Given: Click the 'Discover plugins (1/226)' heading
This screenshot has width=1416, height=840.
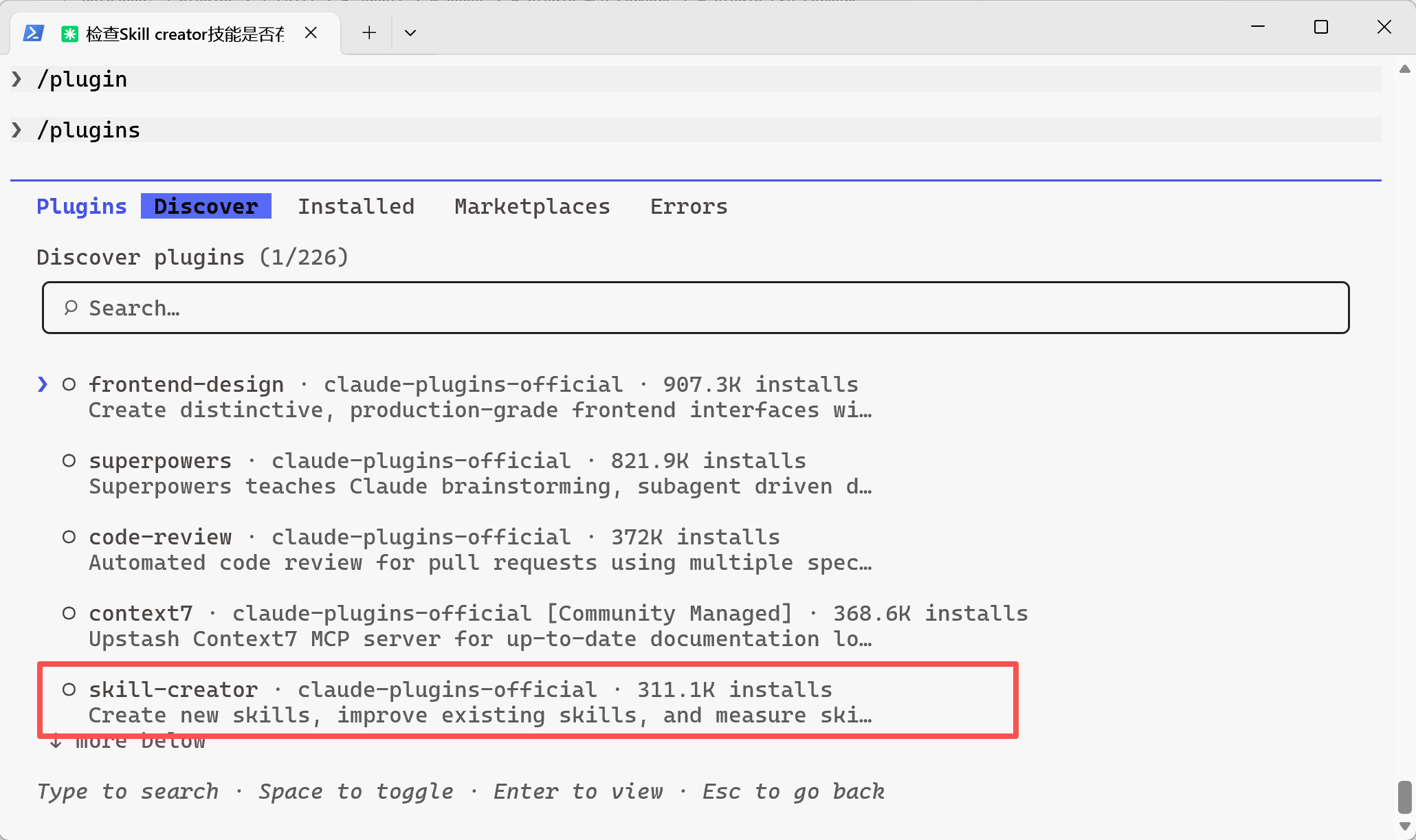Looking at the screenshot, I should click(x=192, y=257).
